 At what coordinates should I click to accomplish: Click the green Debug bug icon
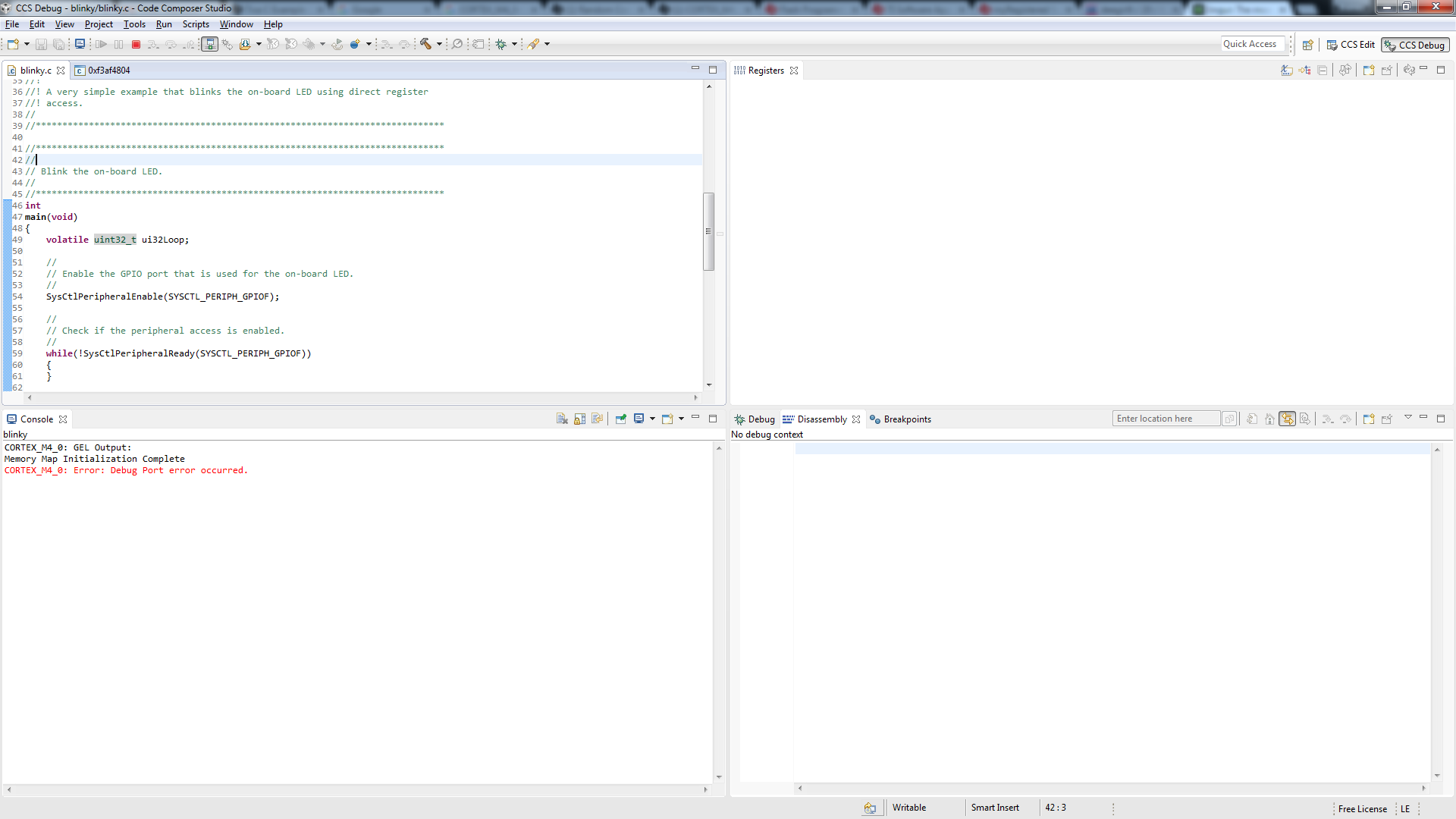tap(501, 45)
